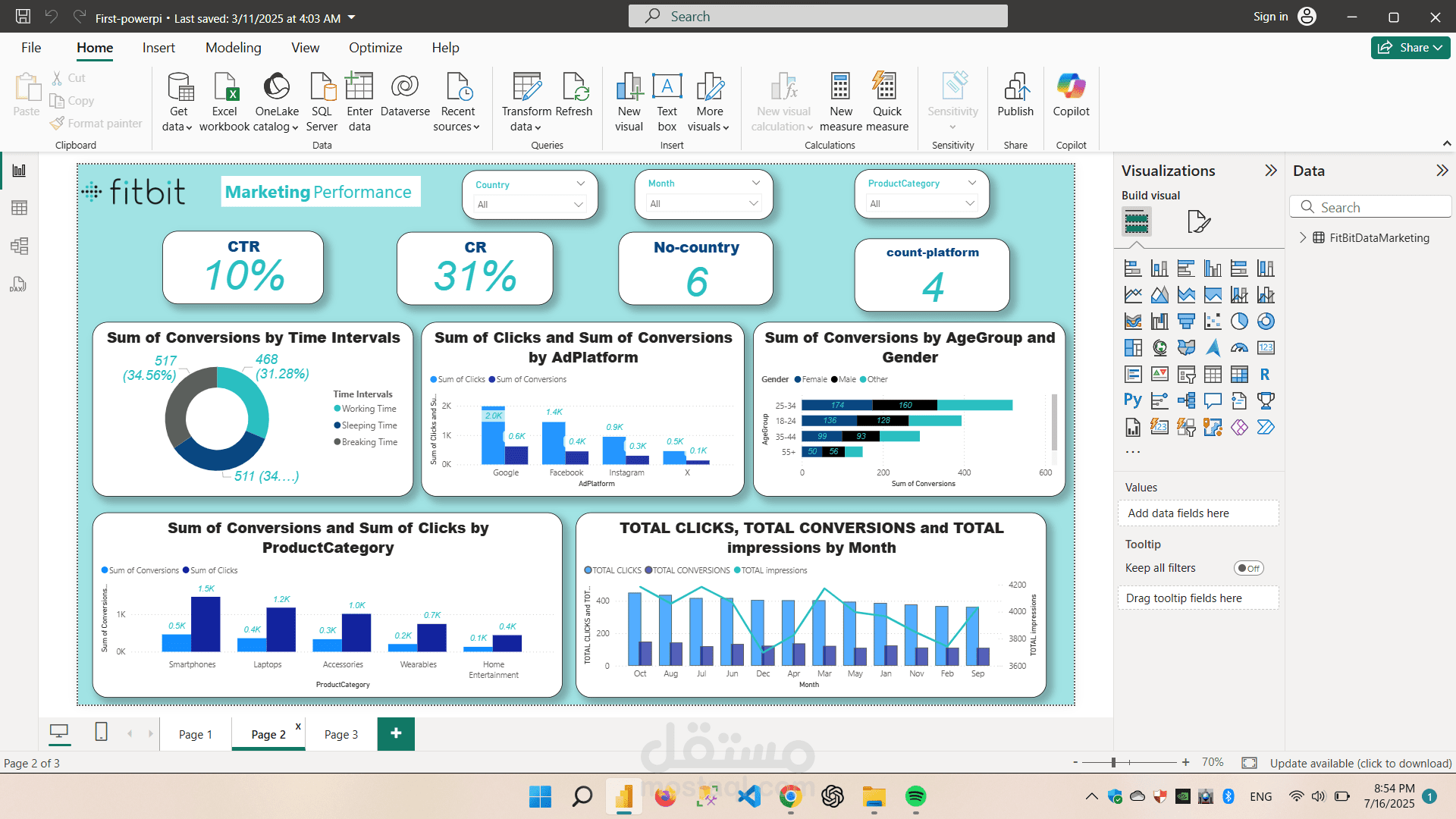
Task: Open the Table view in left sidebar
Action: [19, 208]
